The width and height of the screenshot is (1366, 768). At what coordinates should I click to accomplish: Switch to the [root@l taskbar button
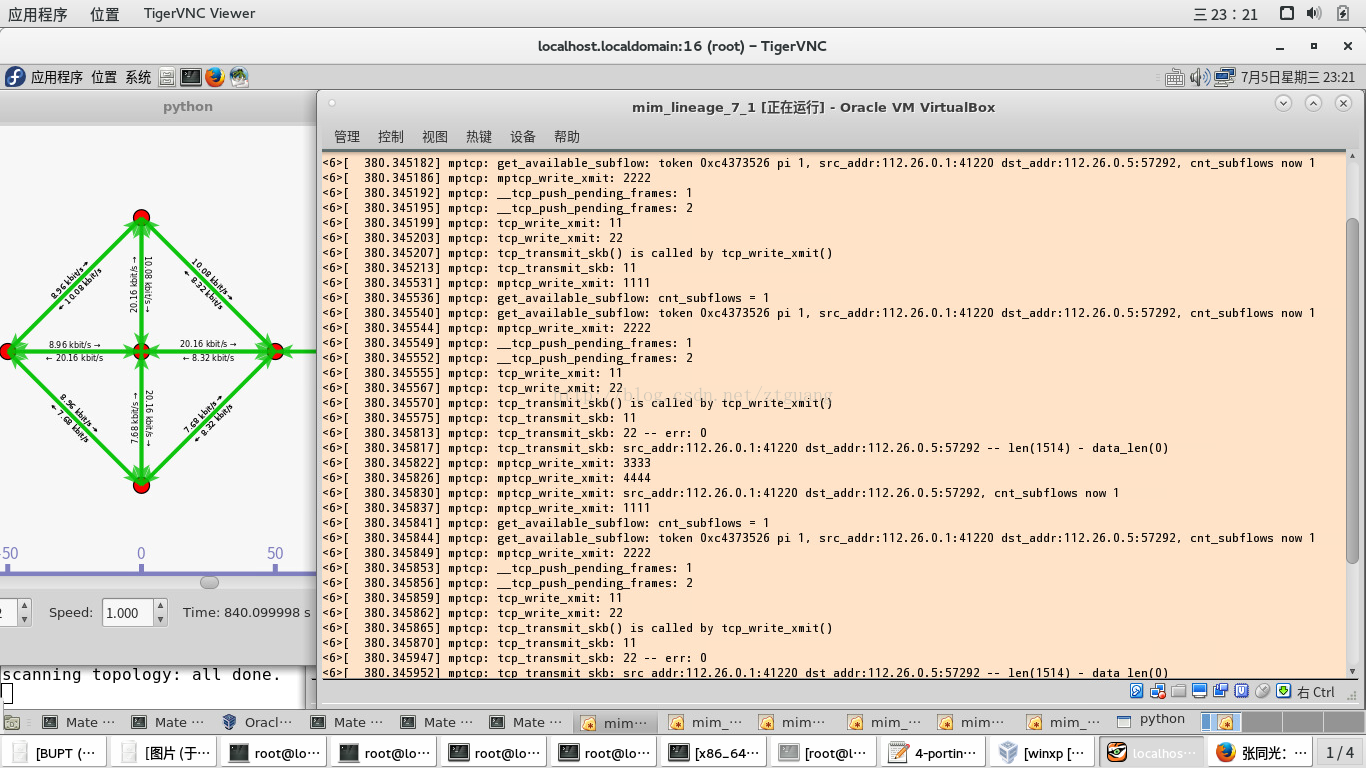tap(825, 753)
